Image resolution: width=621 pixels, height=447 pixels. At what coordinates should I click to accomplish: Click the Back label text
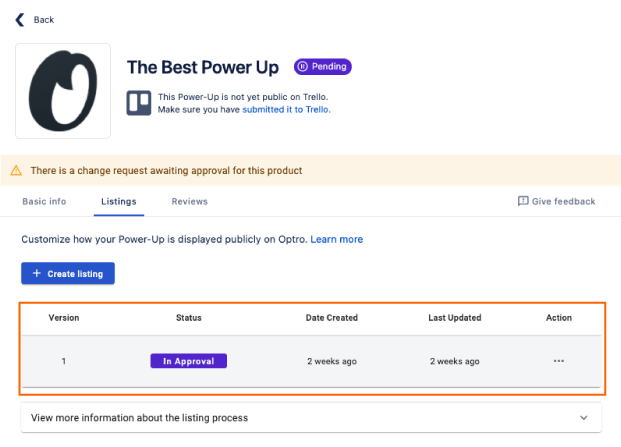point(44,20)
